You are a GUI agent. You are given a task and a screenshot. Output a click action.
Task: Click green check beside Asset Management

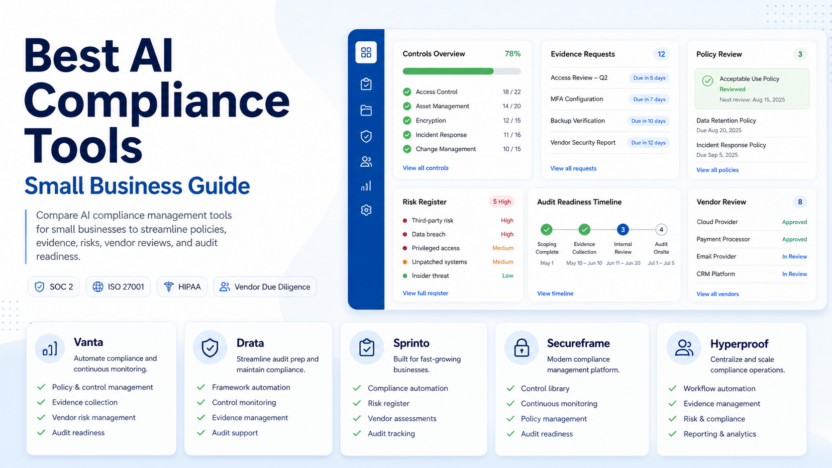(407, 106)
